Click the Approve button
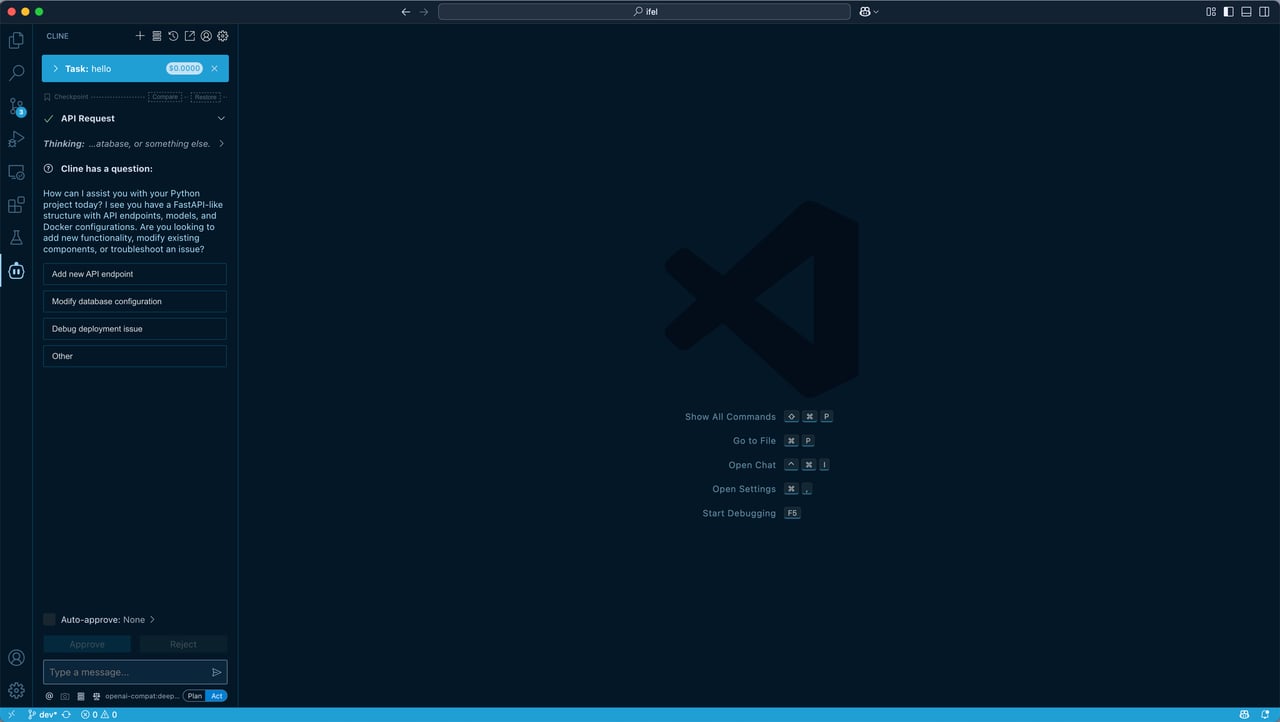 pyautogui.click(x=87, y=644)
